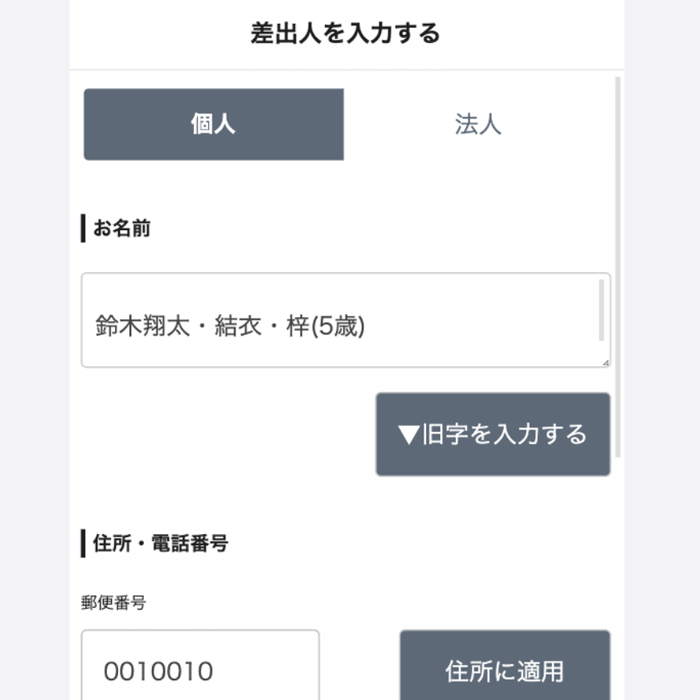Switch to the 法人 tab
Viewport: 700px width, 700px height.
pos(478,124)
